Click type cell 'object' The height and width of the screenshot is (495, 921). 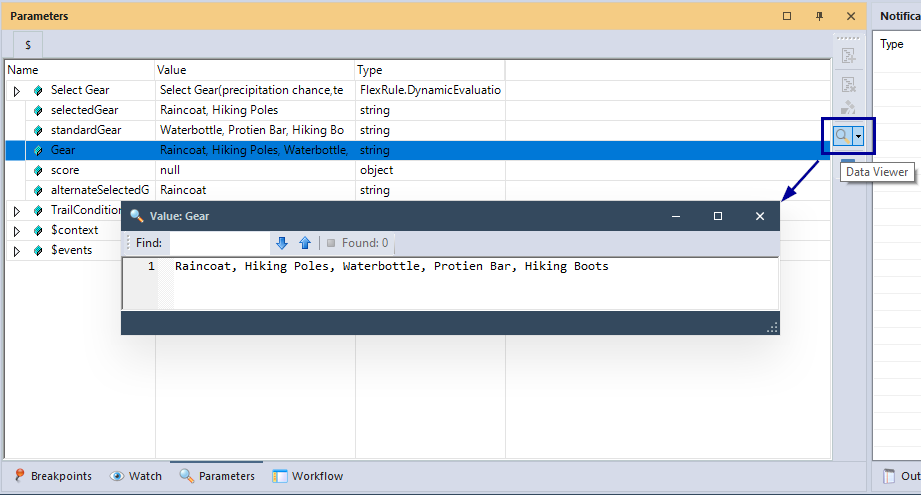point(431,170)
